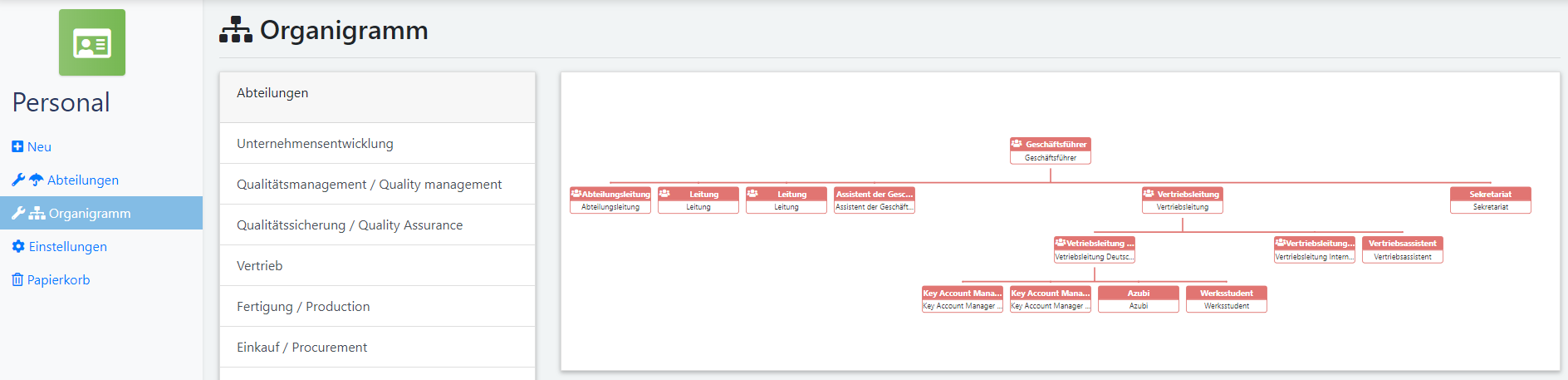Open the Einstellungen link
Viewport: 1568px width, 380px height.
coord(68,246)
